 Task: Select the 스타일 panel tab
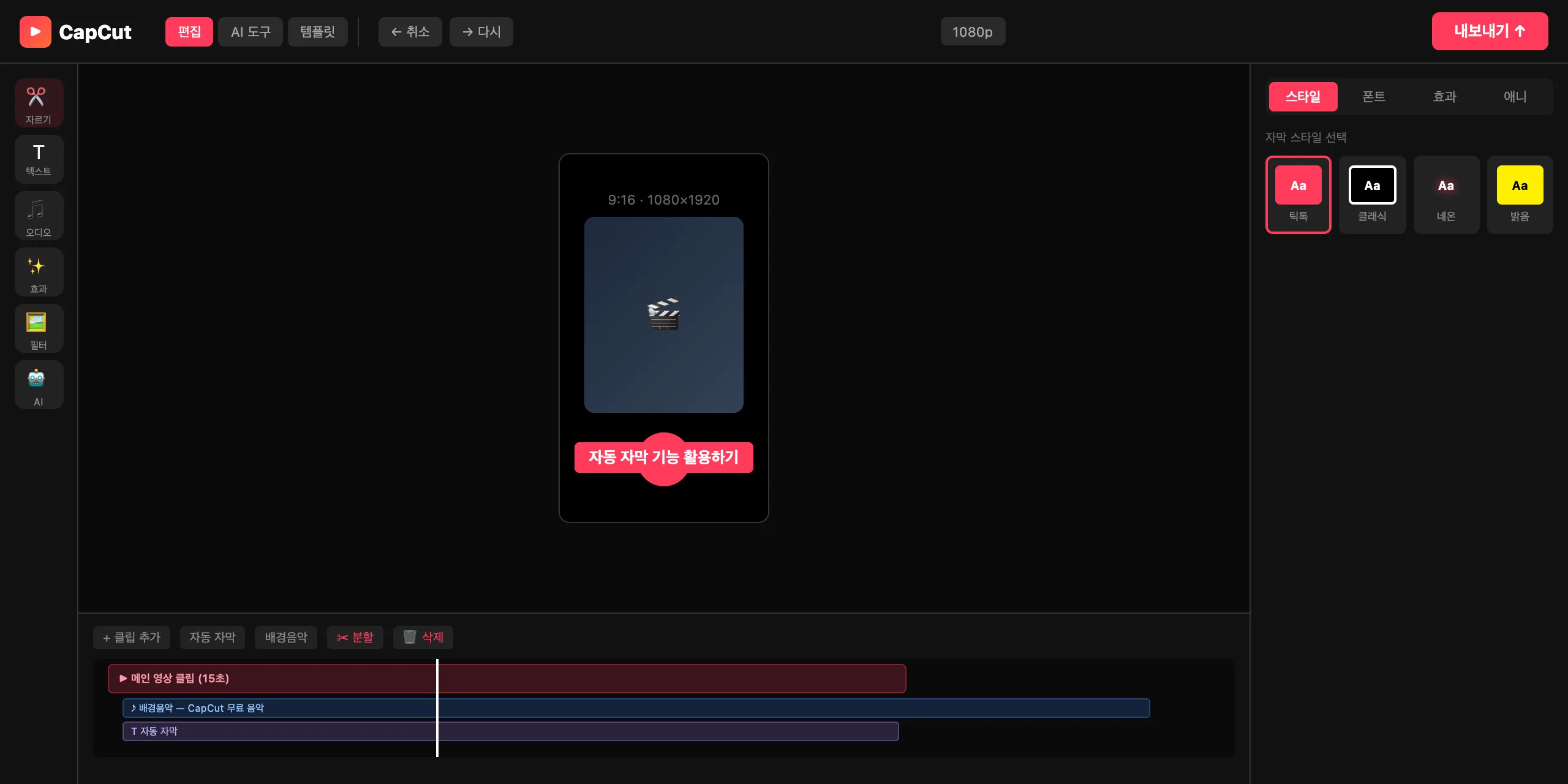[1303, 97]
